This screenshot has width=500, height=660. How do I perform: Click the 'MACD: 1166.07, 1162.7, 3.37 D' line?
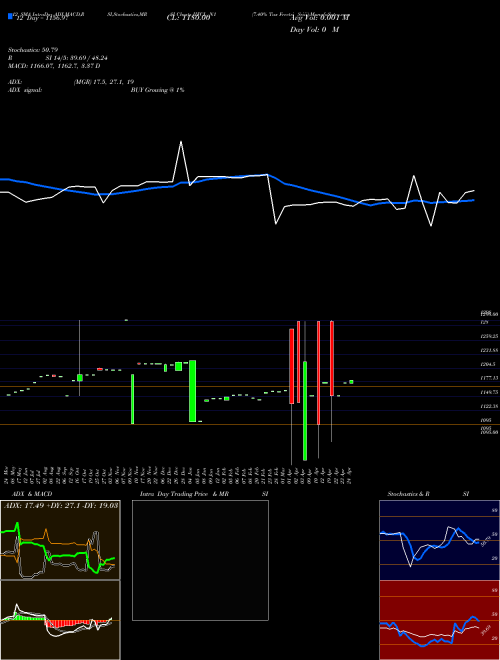tap(54, 66)
